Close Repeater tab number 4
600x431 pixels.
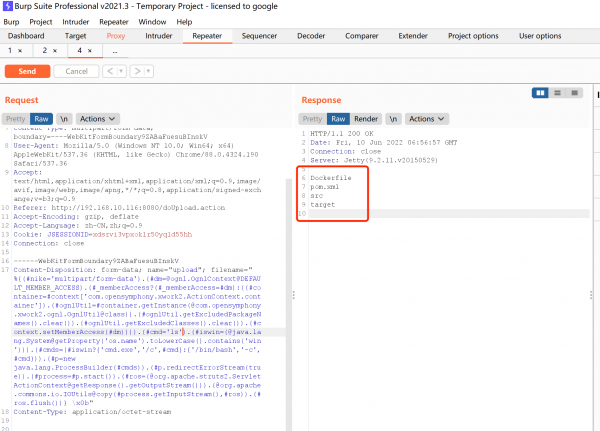(x=91, y=50)
